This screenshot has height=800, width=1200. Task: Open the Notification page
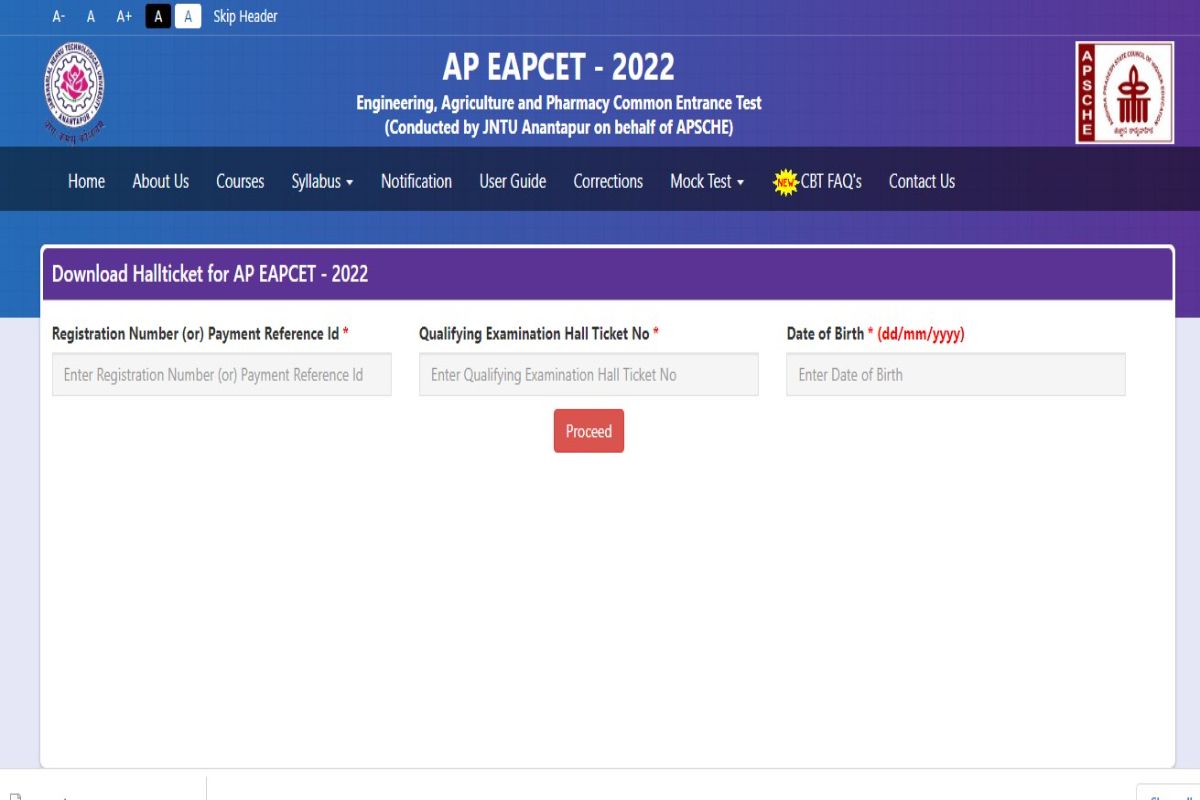pyautogui.click(x=416, y=181)
